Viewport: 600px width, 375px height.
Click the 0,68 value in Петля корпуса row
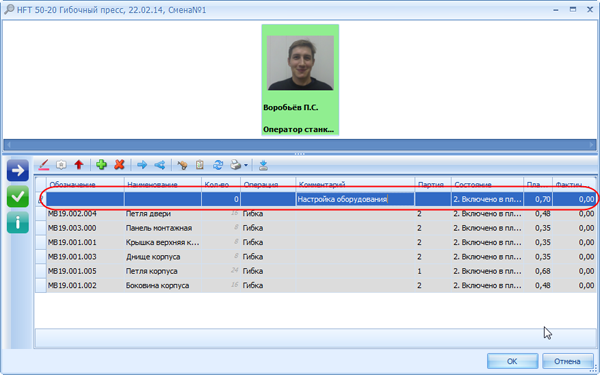click(538, 271)
